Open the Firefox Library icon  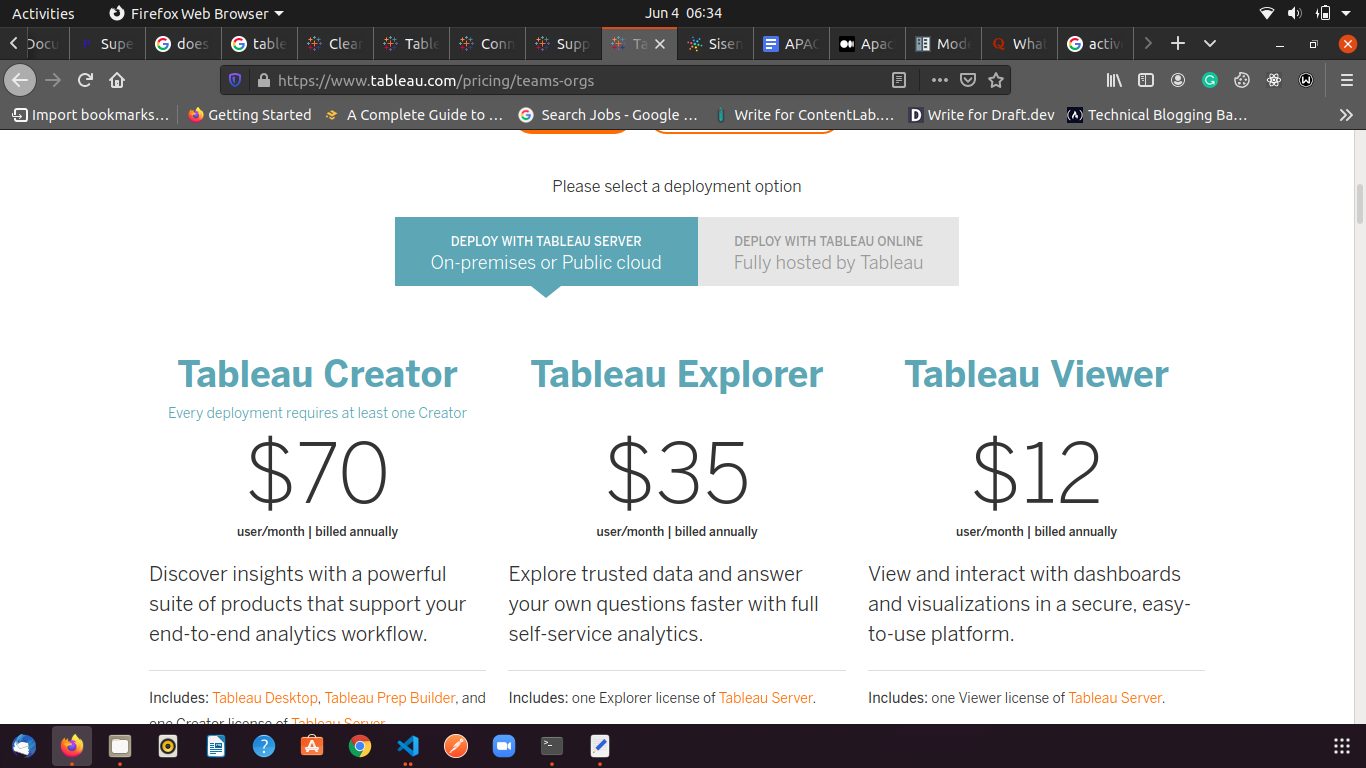tap(1114, 80)
